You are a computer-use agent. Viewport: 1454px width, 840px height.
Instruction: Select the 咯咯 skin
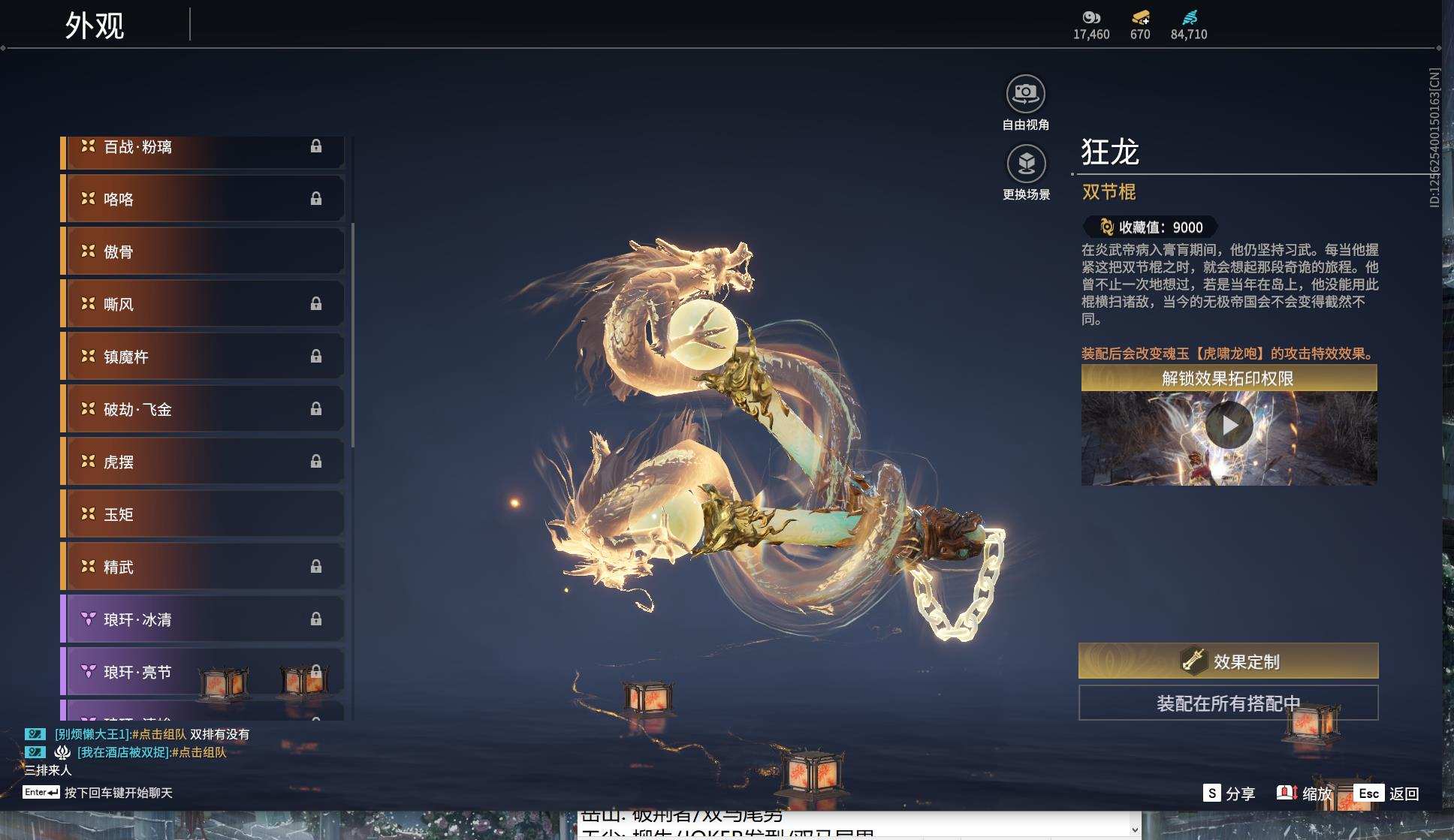[203, 199]
